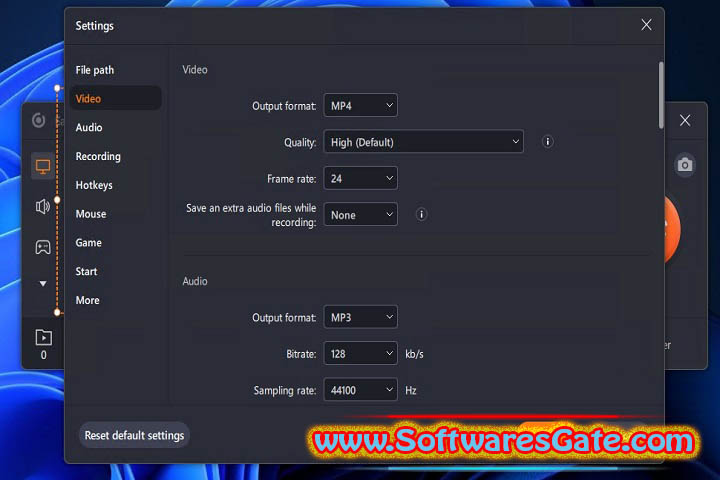Click the recorder logo icon

39,120
